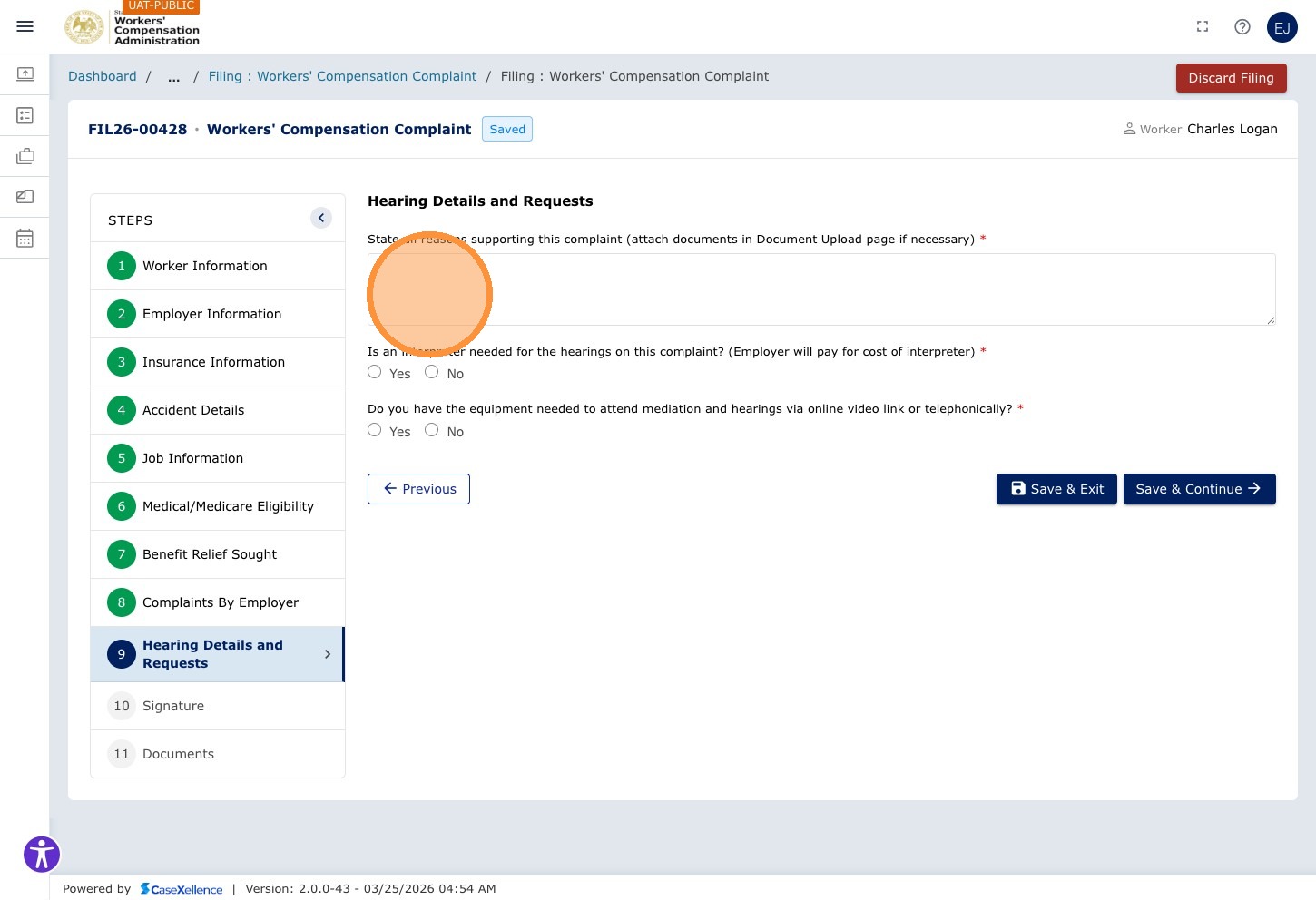Select No for having hearing equipment

coord(432,430)
